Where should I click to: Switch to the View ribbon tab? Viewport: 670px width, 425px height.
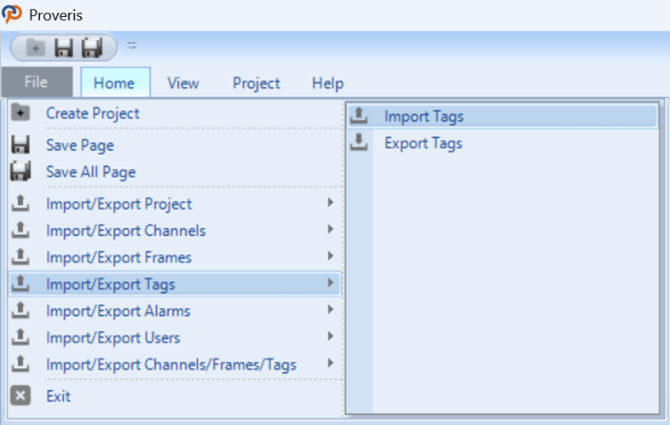click(x=183, y=83)
